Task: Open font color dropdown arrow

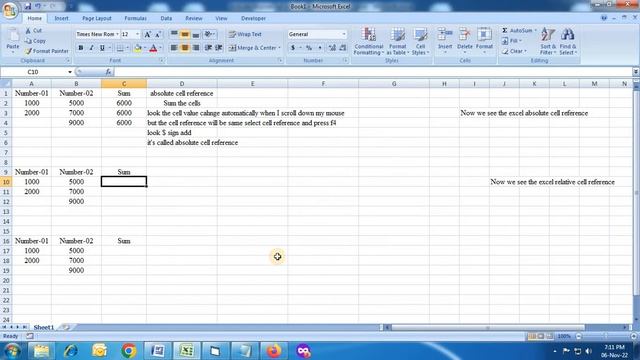Action: coord(160,48)
